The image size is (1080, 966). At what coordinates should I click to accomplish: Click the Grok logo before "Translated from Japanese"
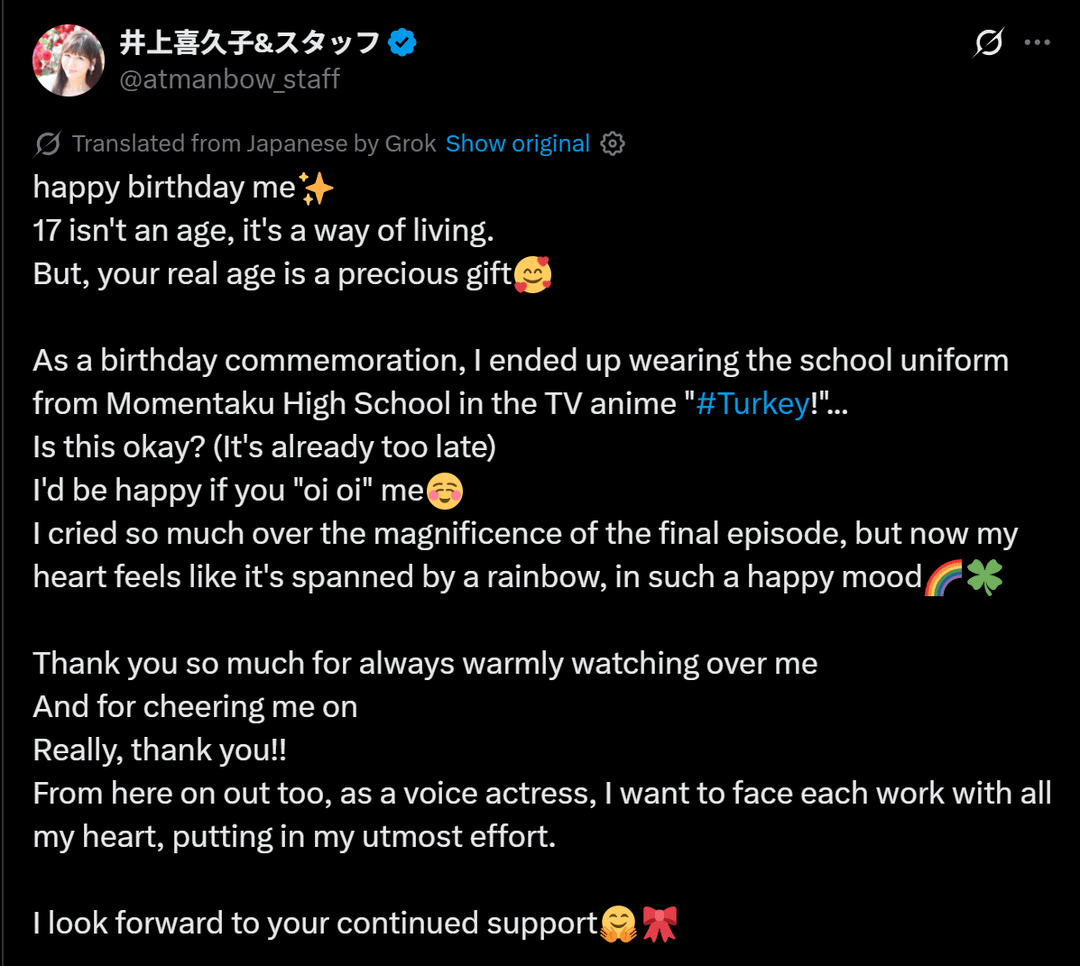pos(47,144)
